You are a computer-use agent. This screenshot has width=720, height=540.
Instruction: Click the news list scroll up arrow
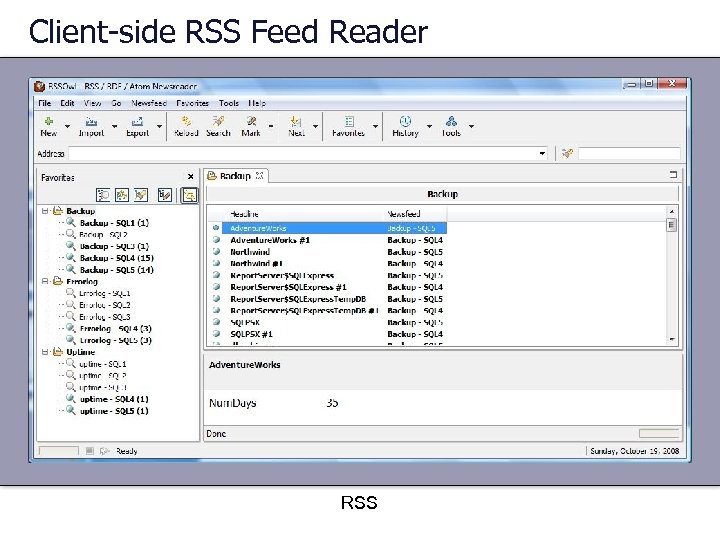(672, 212)
